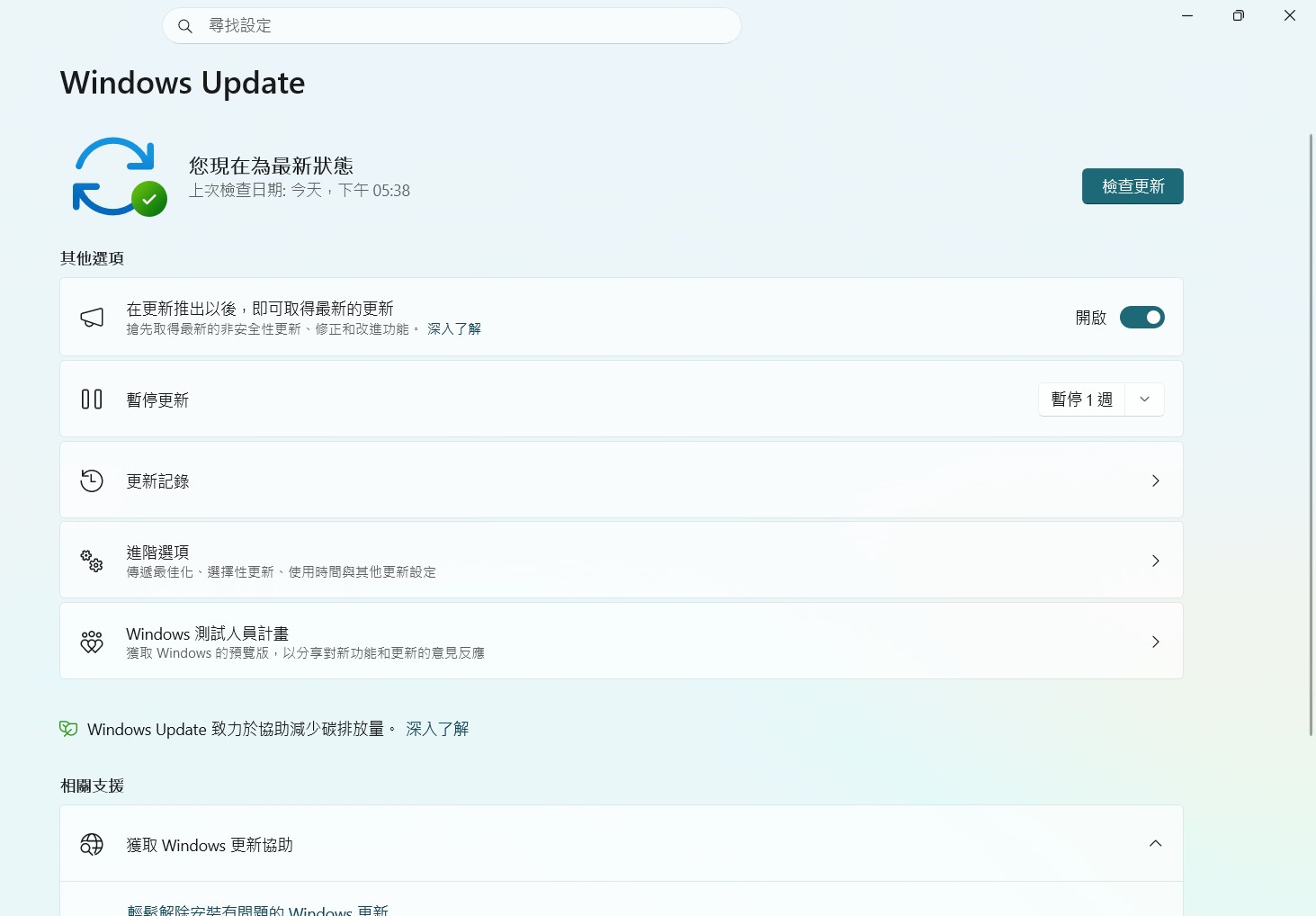Viewport: 1316px width, 916px height.
Task: Open the pause duration dropdown arrow
Action: point(1145,400)
